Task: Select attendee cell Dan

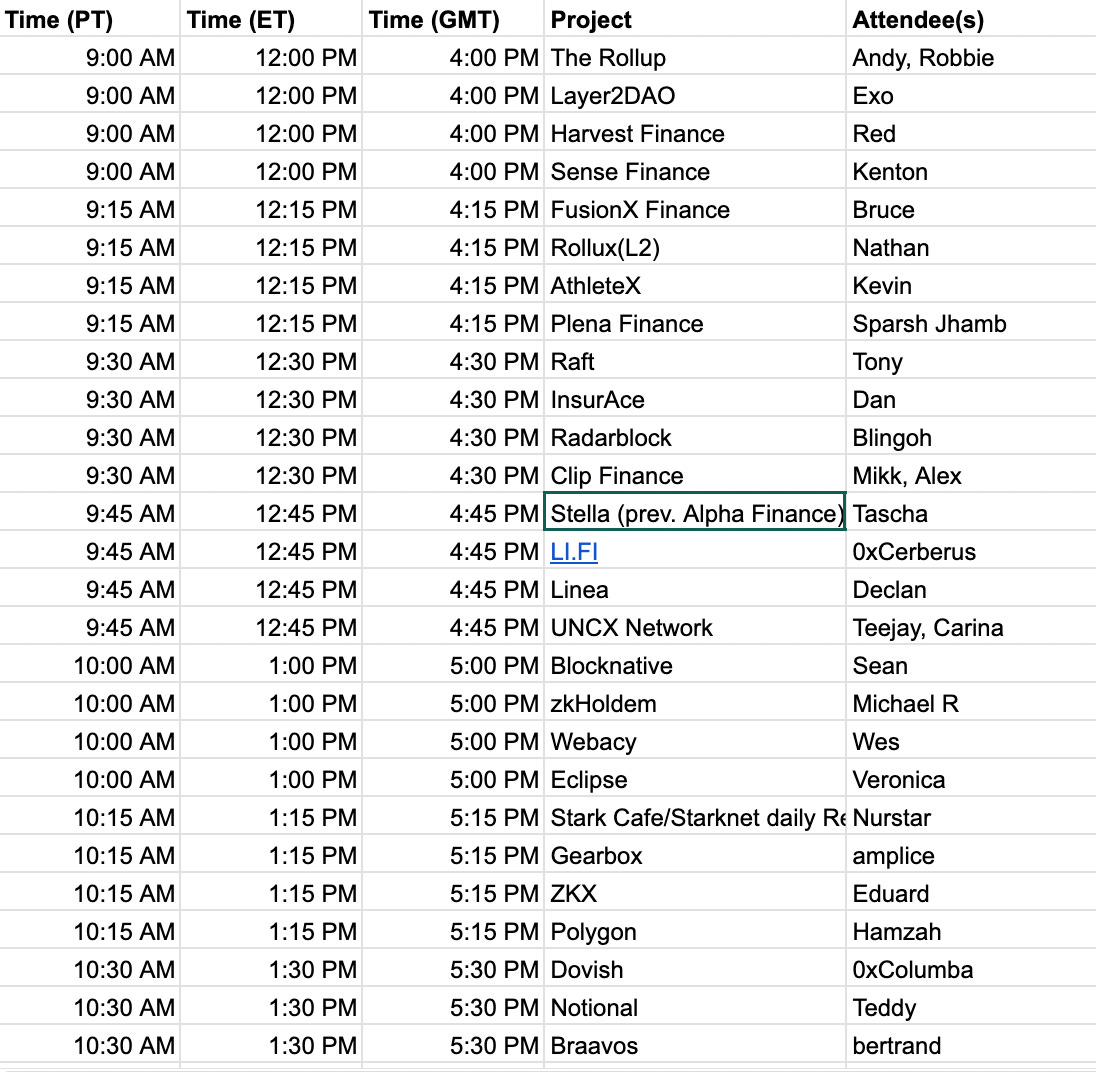Action: coord(972,399)
